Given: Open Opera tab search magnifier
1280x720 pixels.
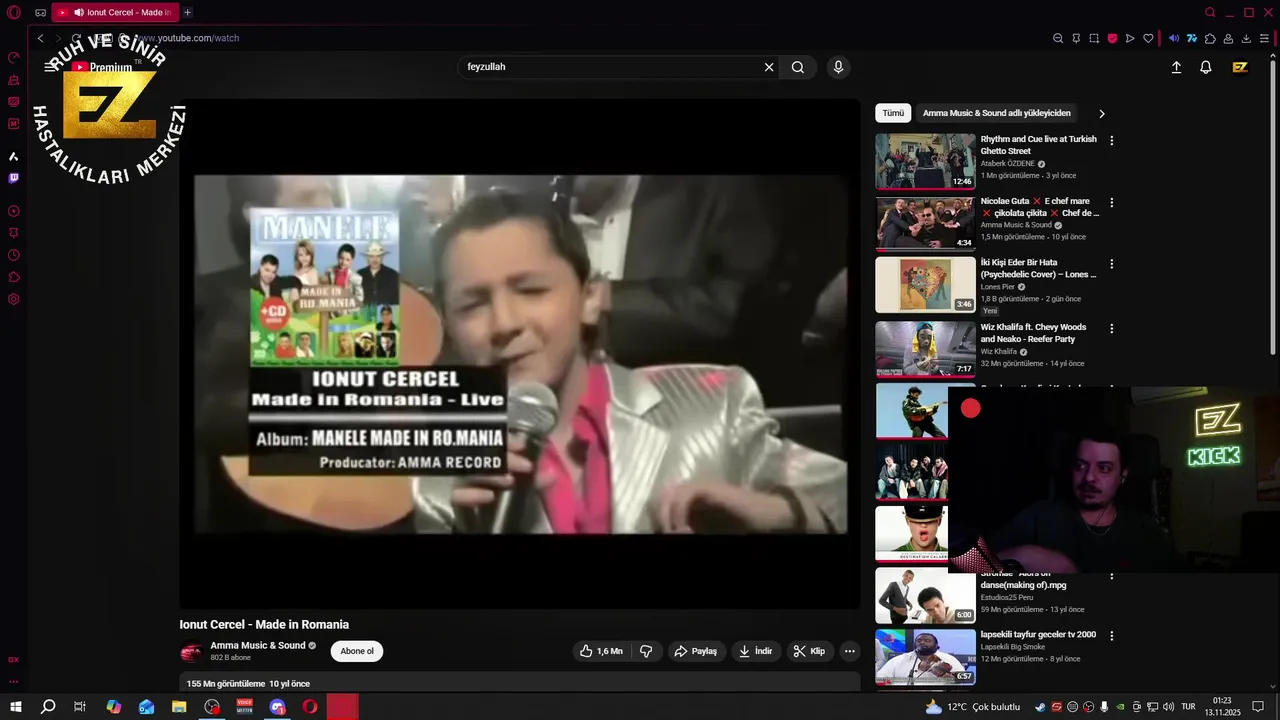Looking at the screenshot, I should click(x=1210, y=12).
